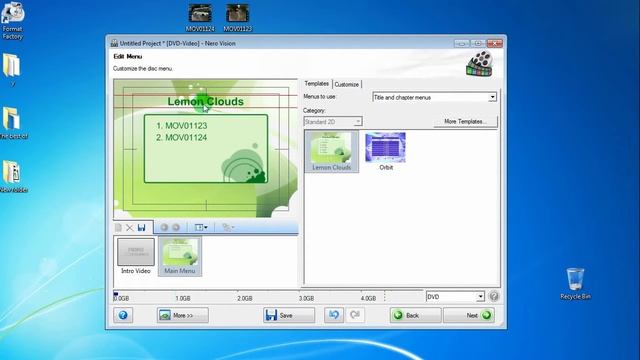This screenshot has width=640, height=360.
Task: Open the greyed object alignment dropdown icon
Action: (228, 227)
